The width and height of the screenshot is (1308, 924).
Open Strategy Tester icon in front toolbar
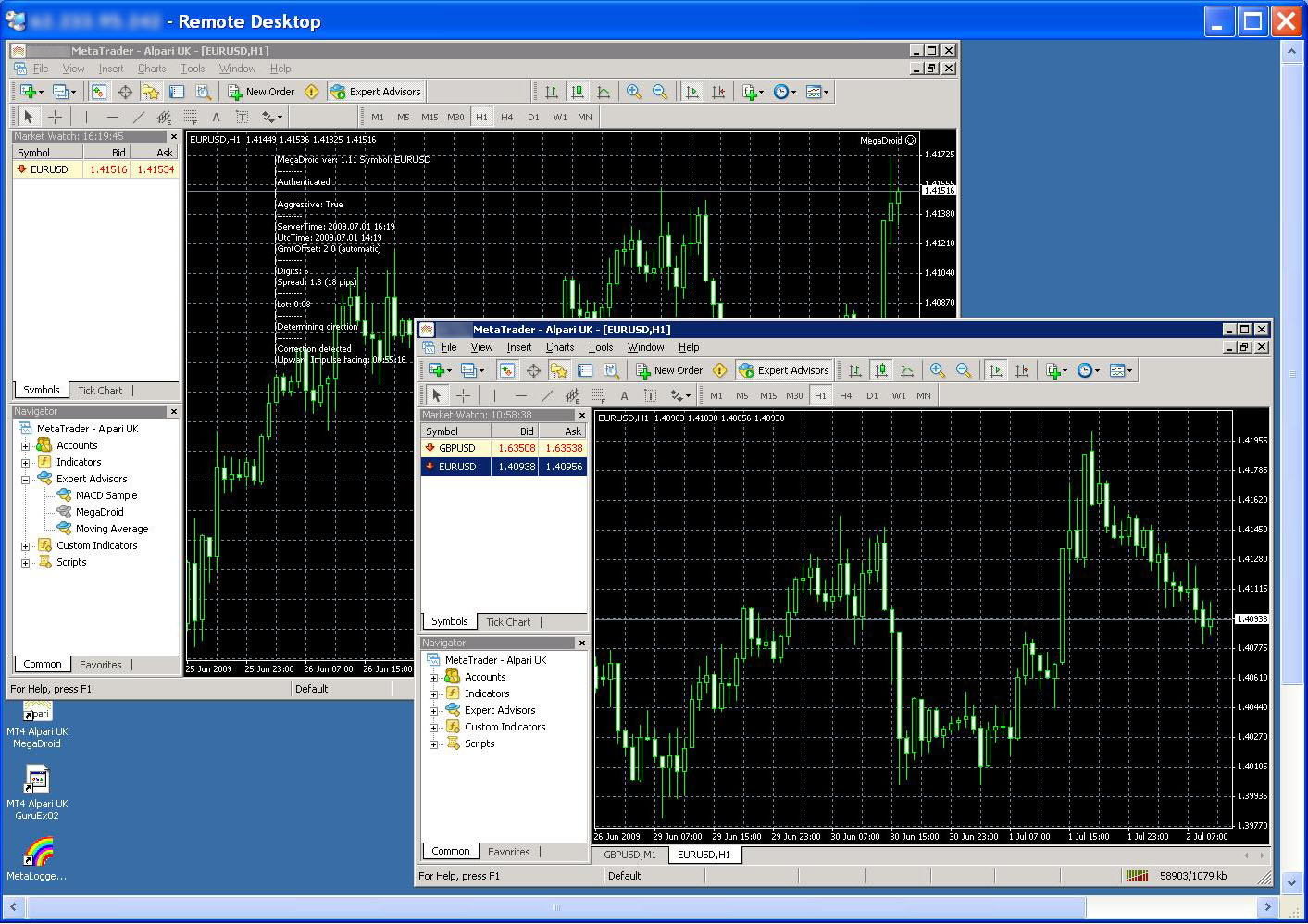pyautogui.click(x=611, y=370)
